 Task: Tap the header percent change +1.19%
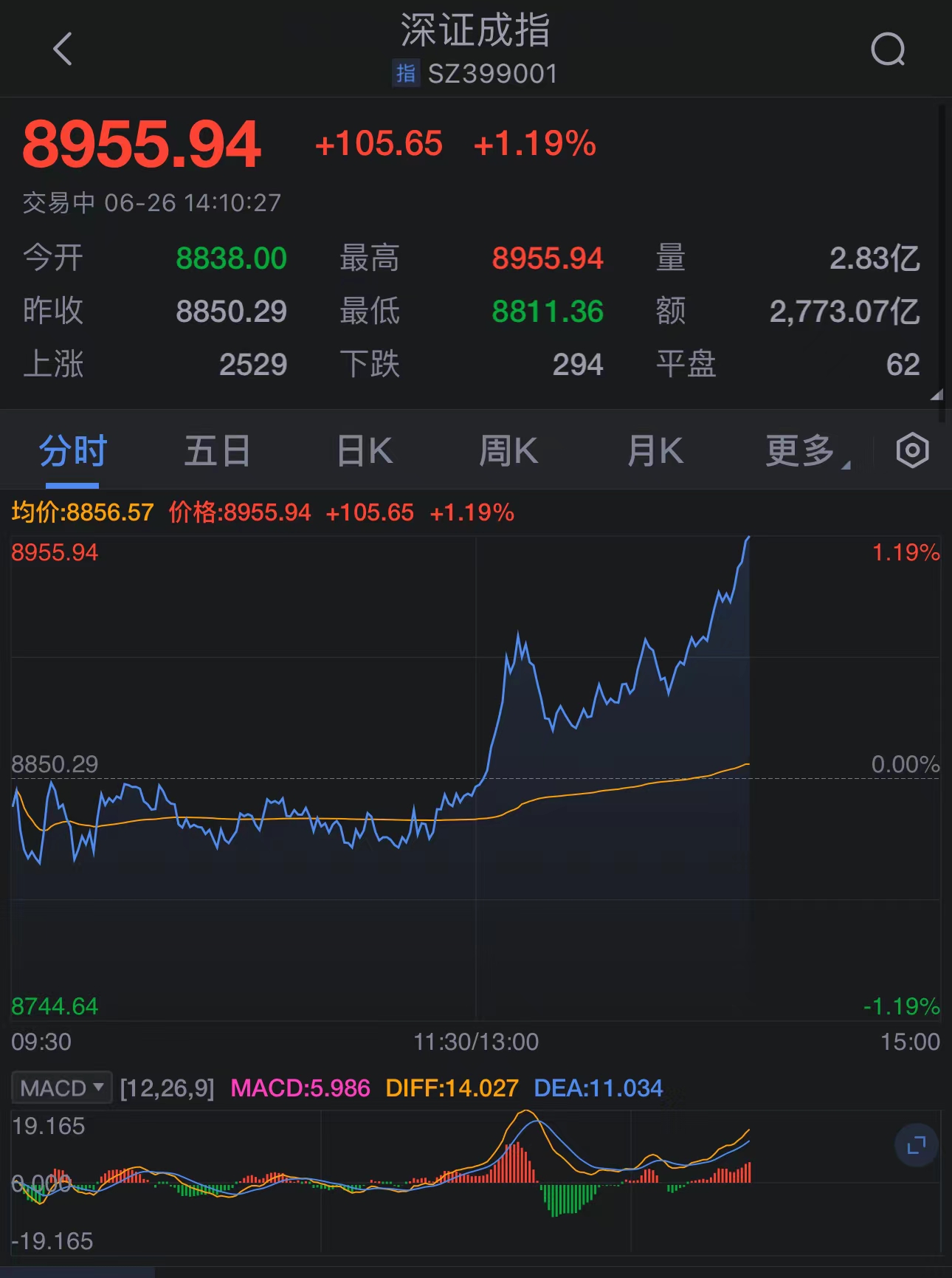[x=534, y=143]
